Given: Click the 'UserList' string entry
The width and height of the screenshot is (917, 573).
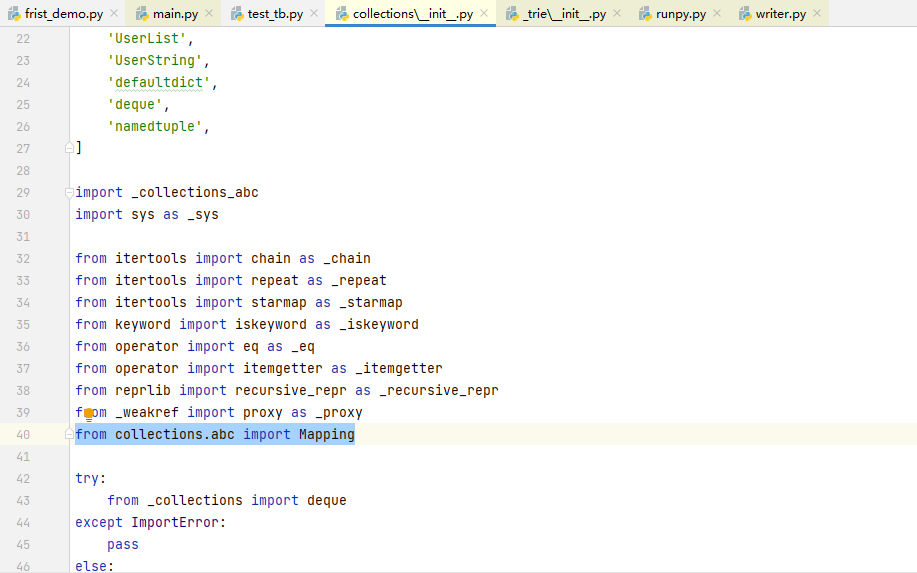Looking at the screenshot, I should coord(147,39).
